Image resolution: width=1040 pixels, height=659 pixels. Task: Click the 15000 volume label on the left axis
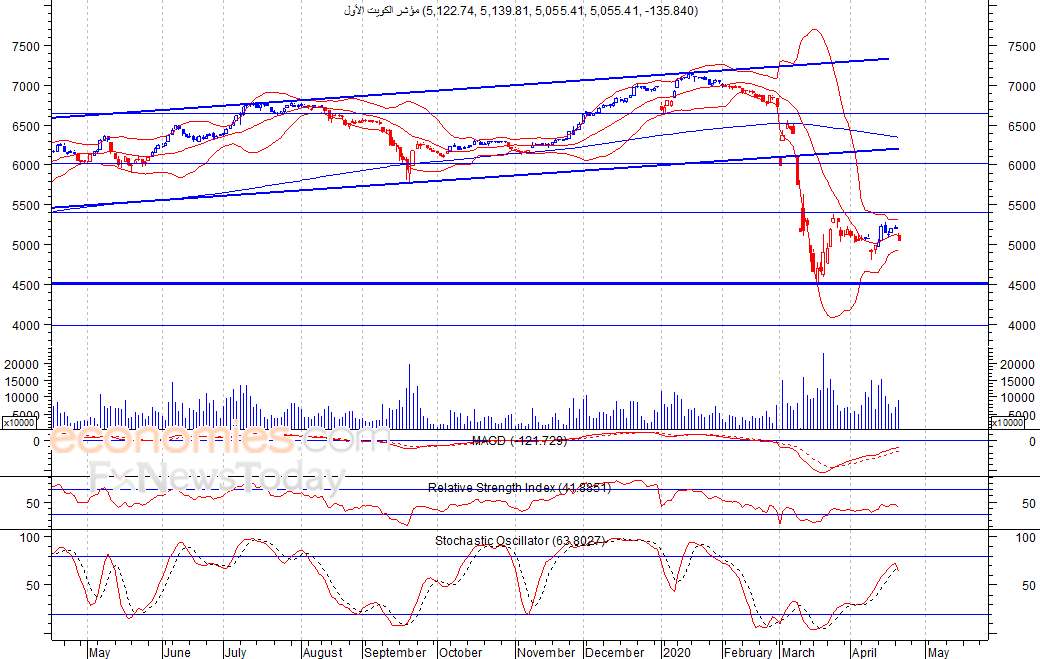pos(22,381)
